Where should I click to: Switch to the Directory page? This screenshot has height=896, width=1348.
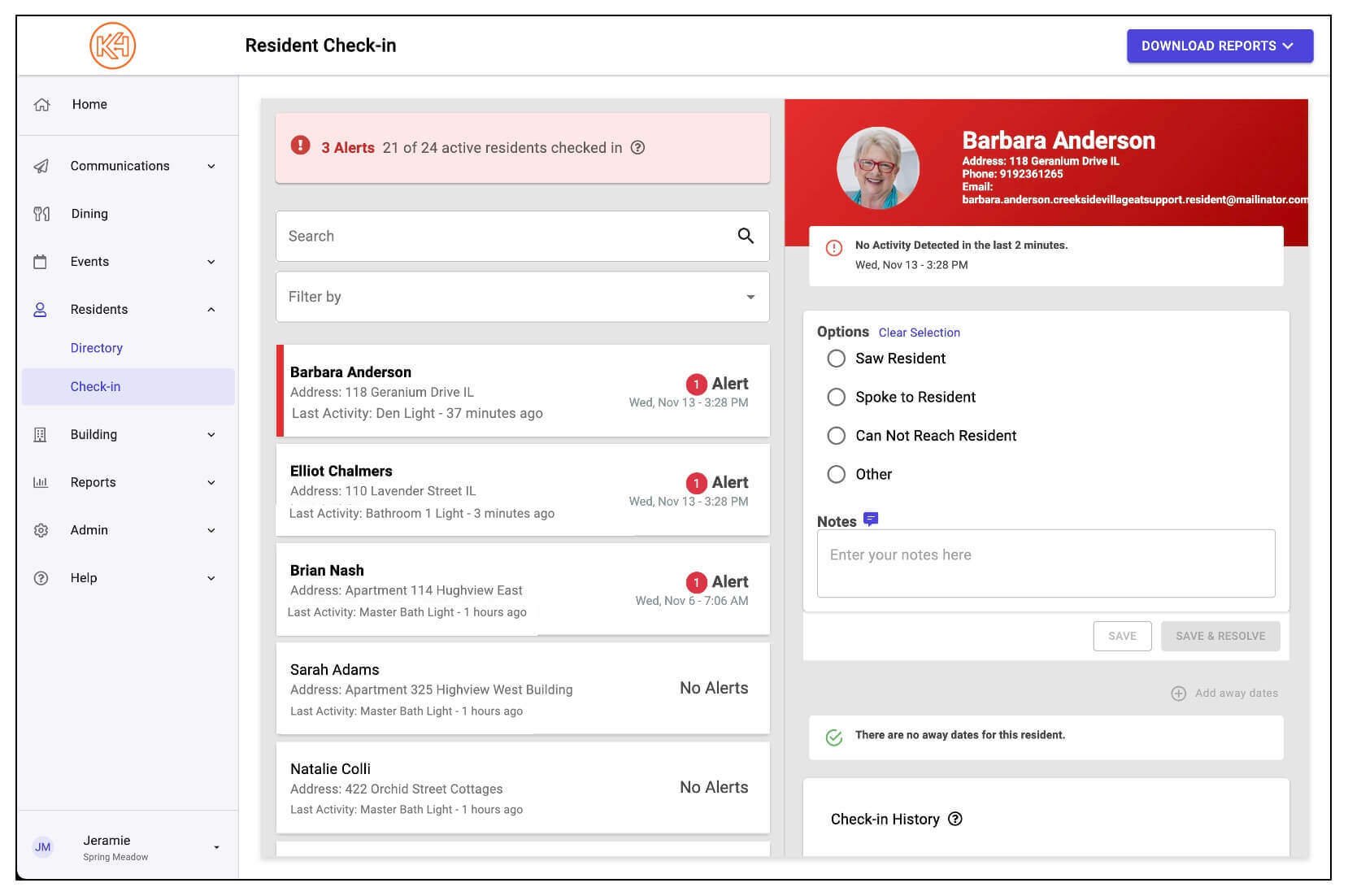[x=97, y=347]
